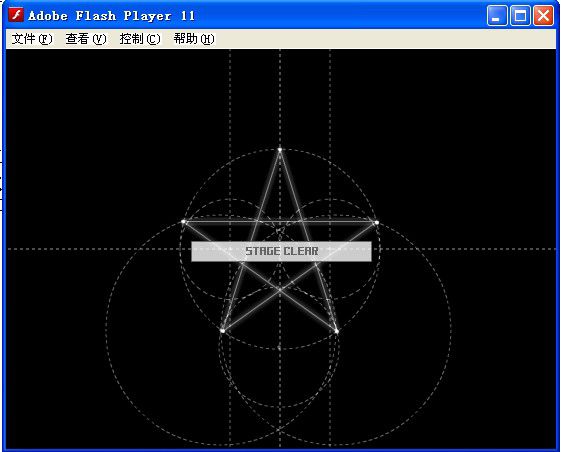
Task: Maximize the Flash Player window
Action: [x=520, y=16]
